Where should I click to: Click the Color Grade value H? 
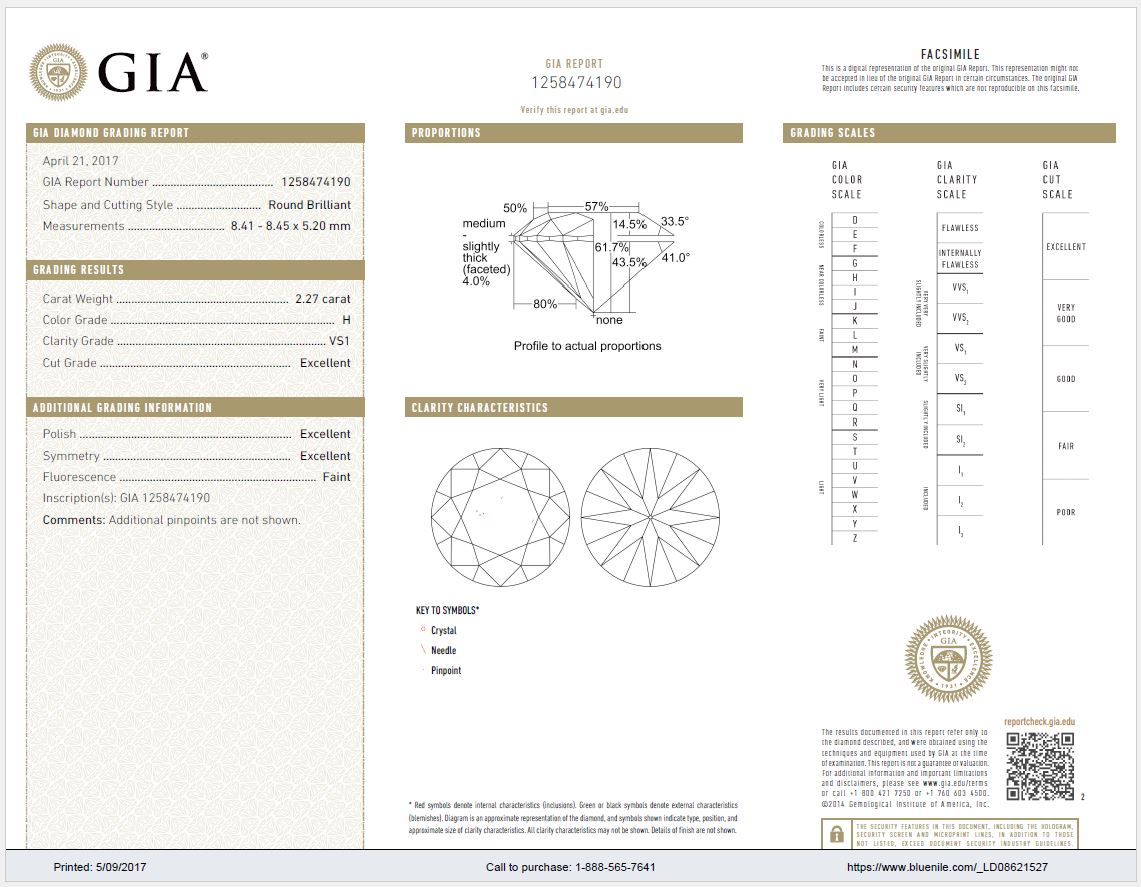(x=346, y=319)
